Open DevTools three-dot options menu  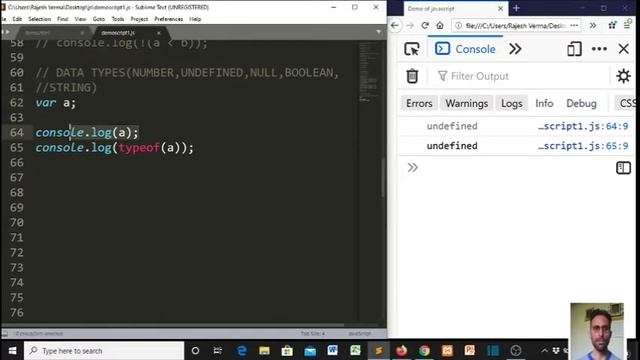pyautogui.click(x=599, y=49)
